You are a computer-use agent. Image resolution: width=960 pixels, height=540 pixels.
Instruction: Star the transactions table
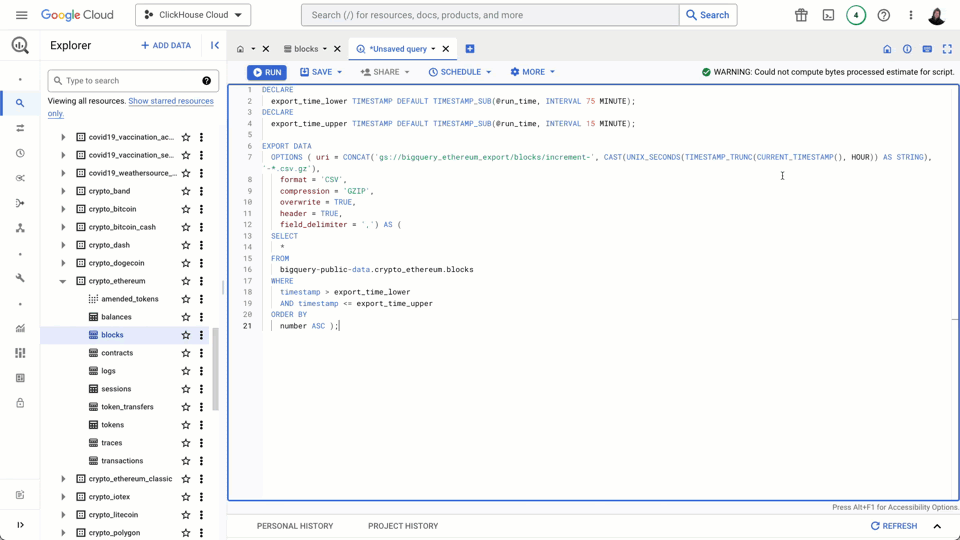(x=186, y=461)
